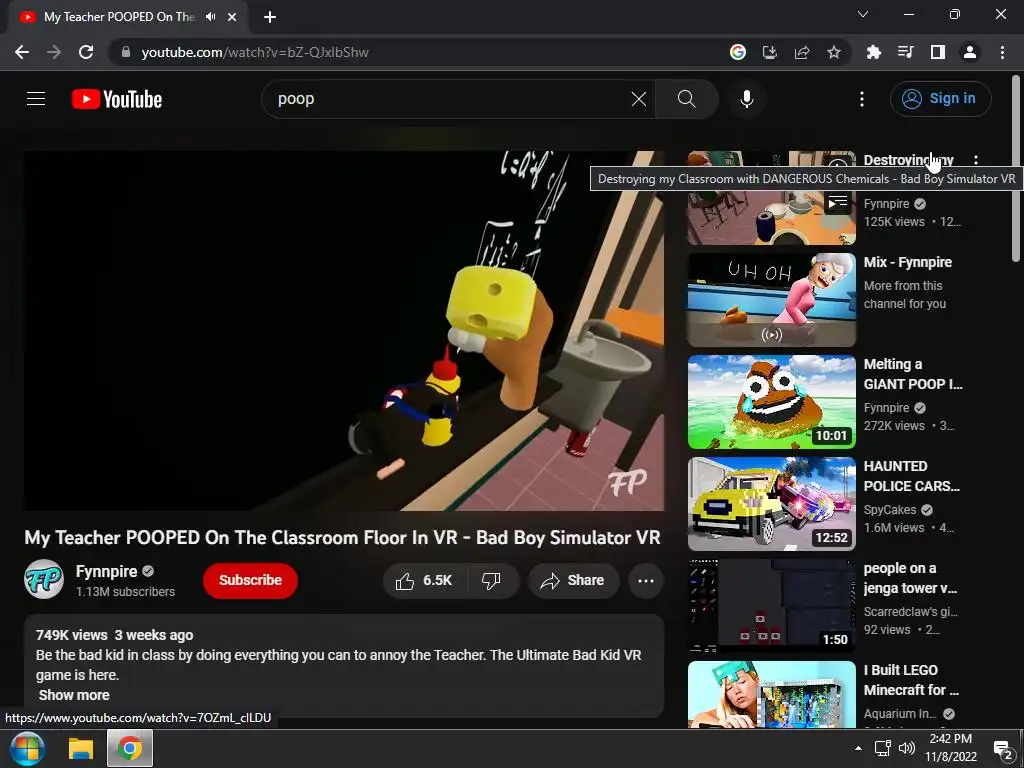
Task: Click SpyCakes channel name
Action: pos(889,509)
